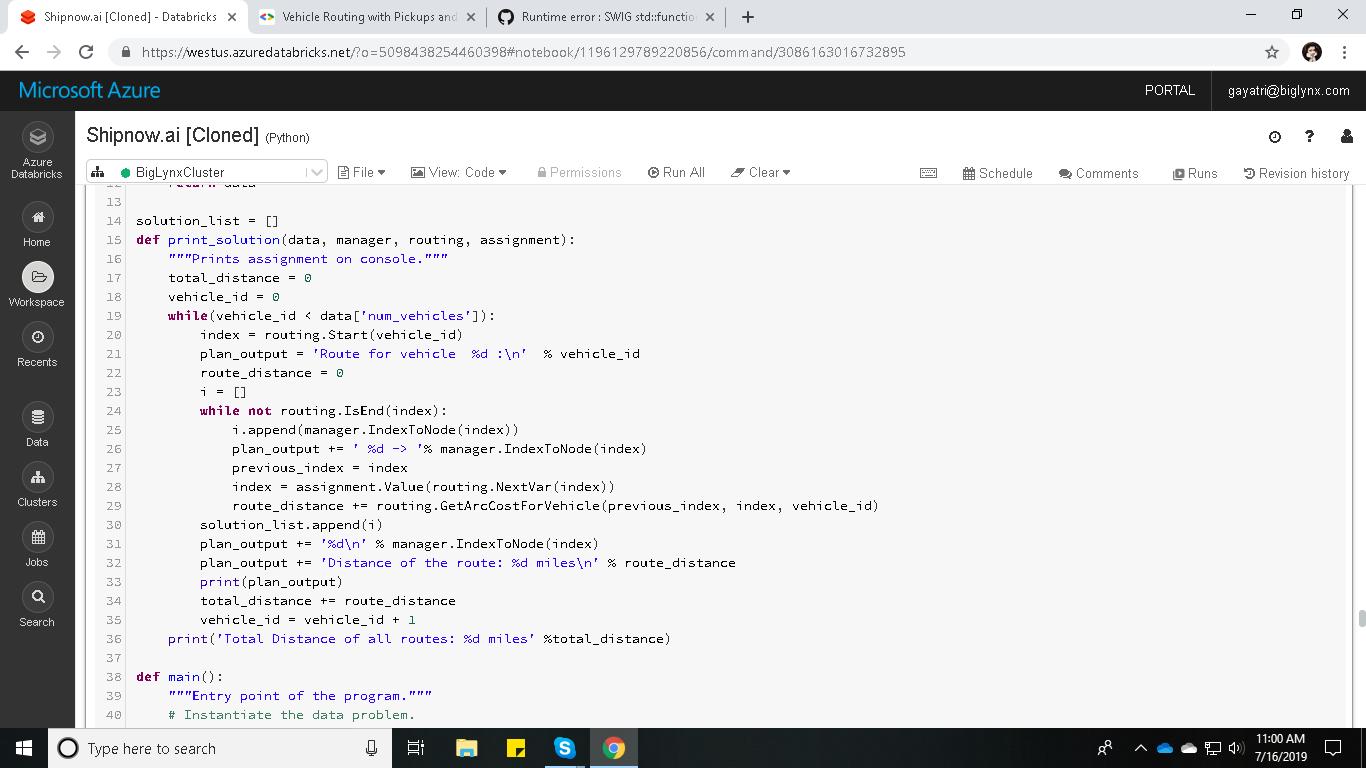
Task: Open the Schedule panel
Action: tap(997, 172)
